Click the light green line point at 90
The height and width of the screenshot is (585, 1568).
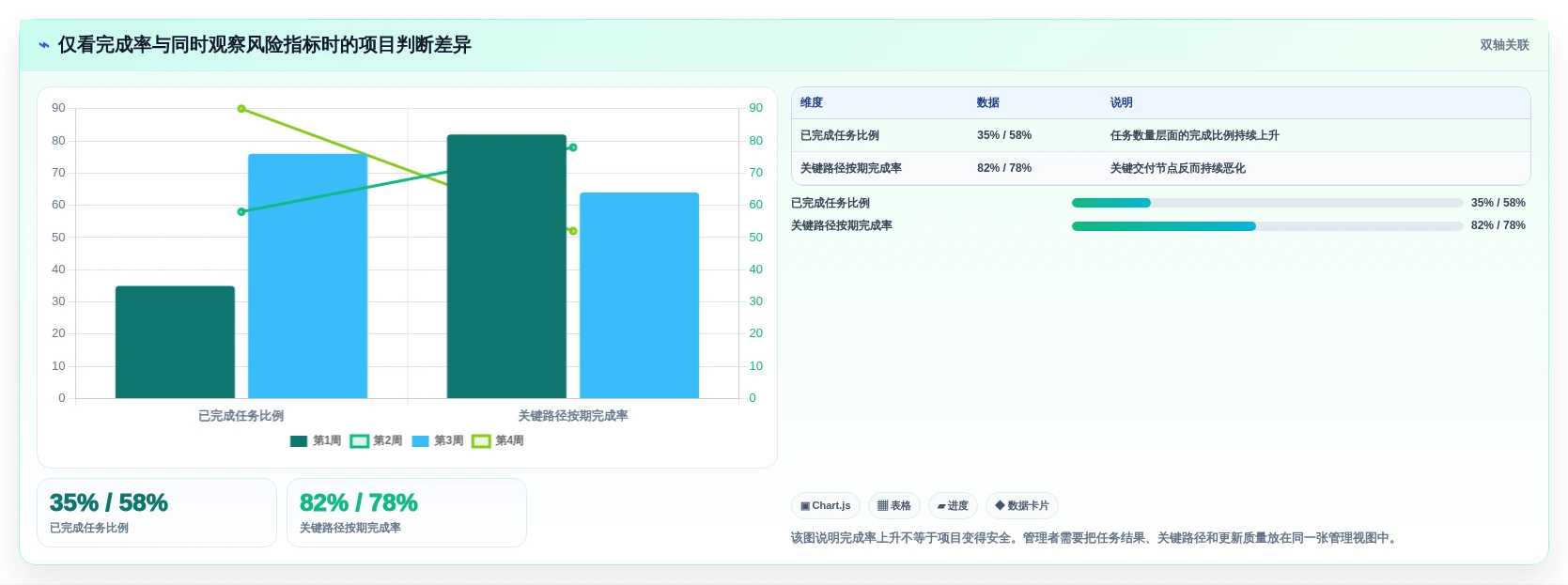tap(241, 109)
